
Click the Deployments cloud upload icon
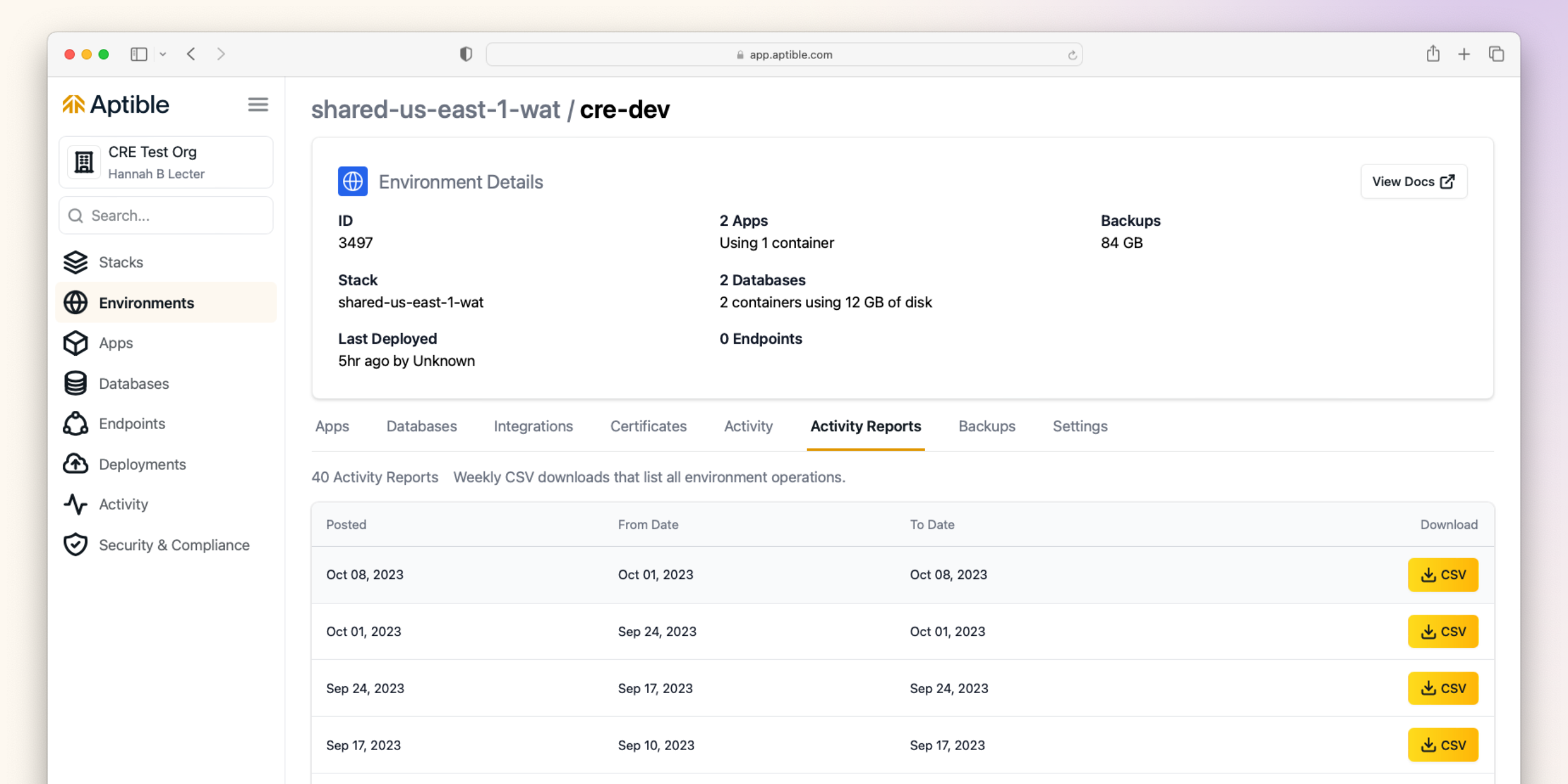[75, 464]
